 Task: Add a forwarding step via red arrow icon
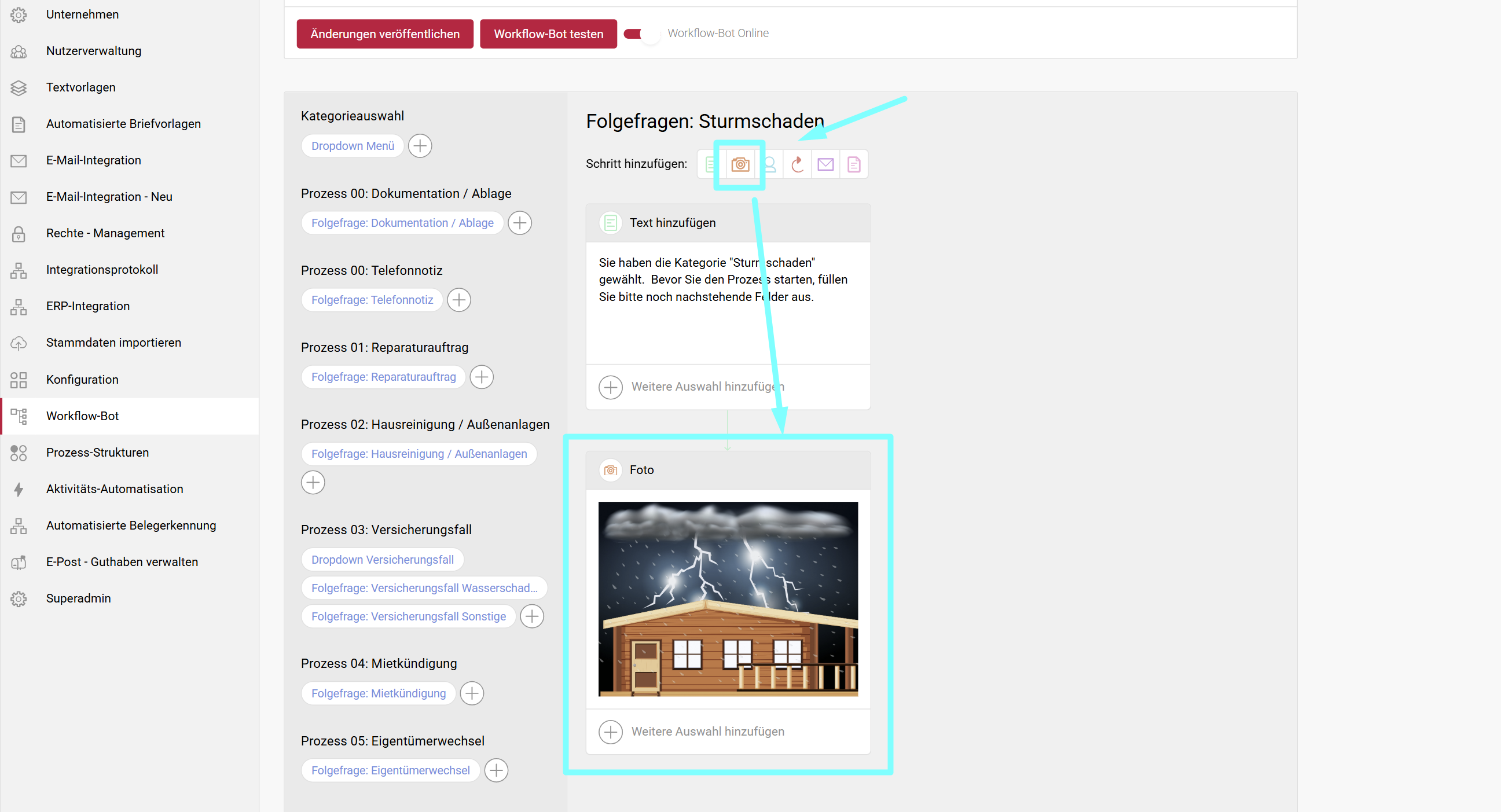click(x=798, y=164)
